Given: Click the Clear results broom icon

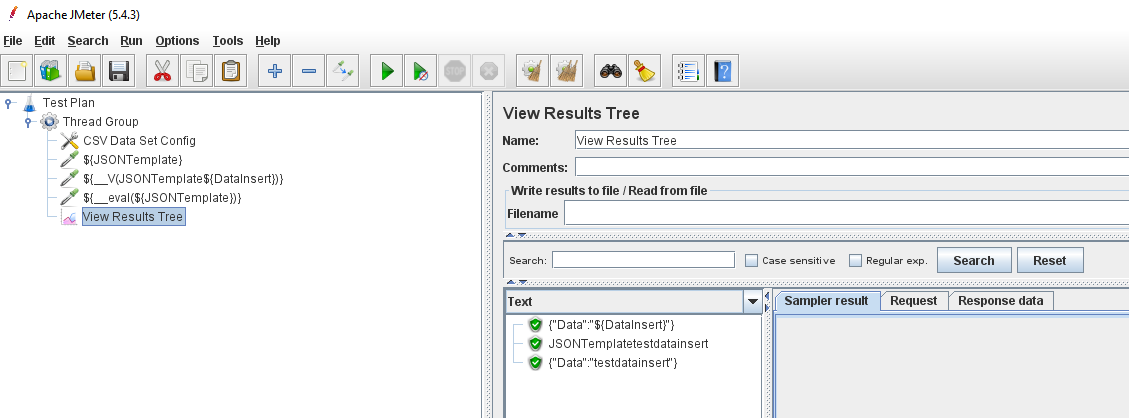Looking at the screenshot, I should pos(533,71).
